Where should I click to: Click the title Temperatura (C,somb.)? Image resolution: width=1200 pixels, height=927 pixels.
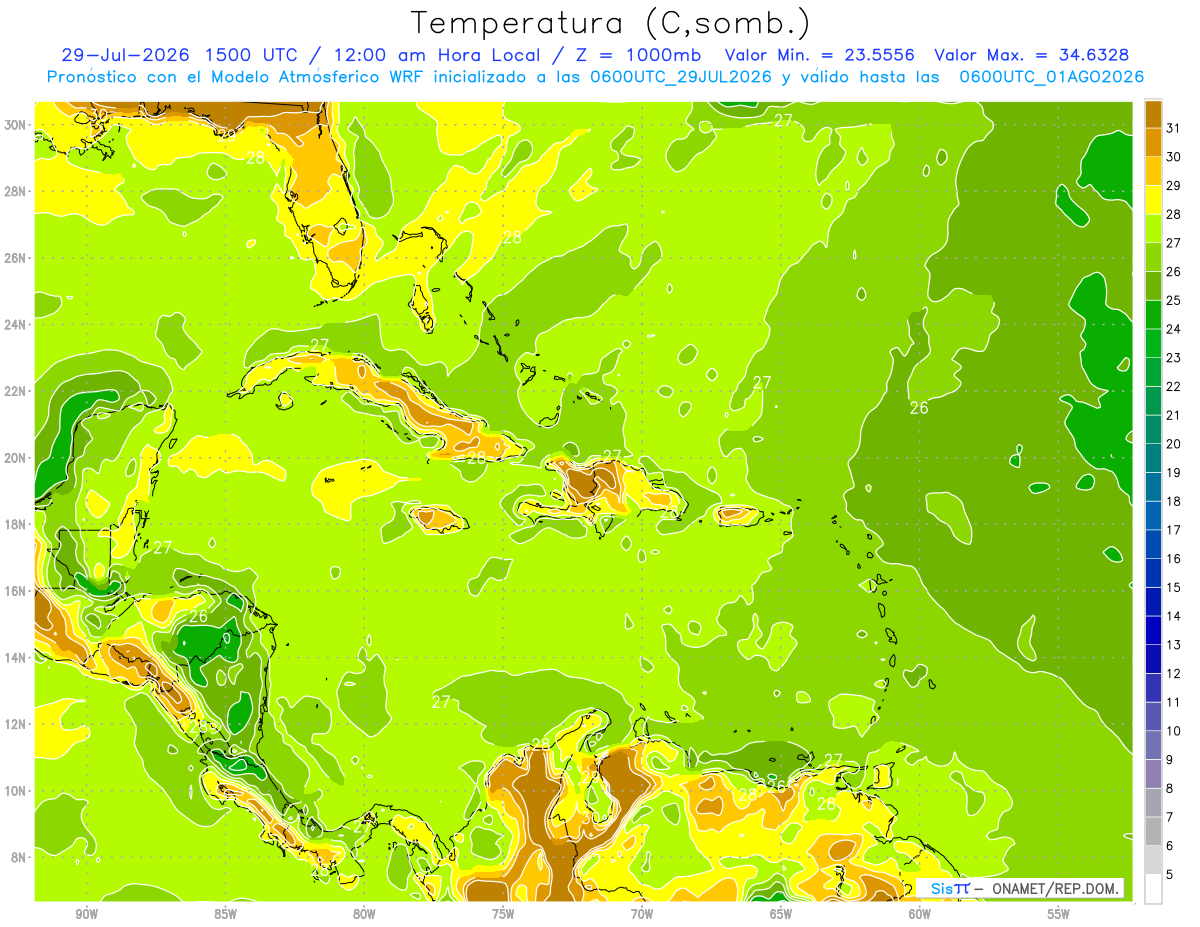611,23
